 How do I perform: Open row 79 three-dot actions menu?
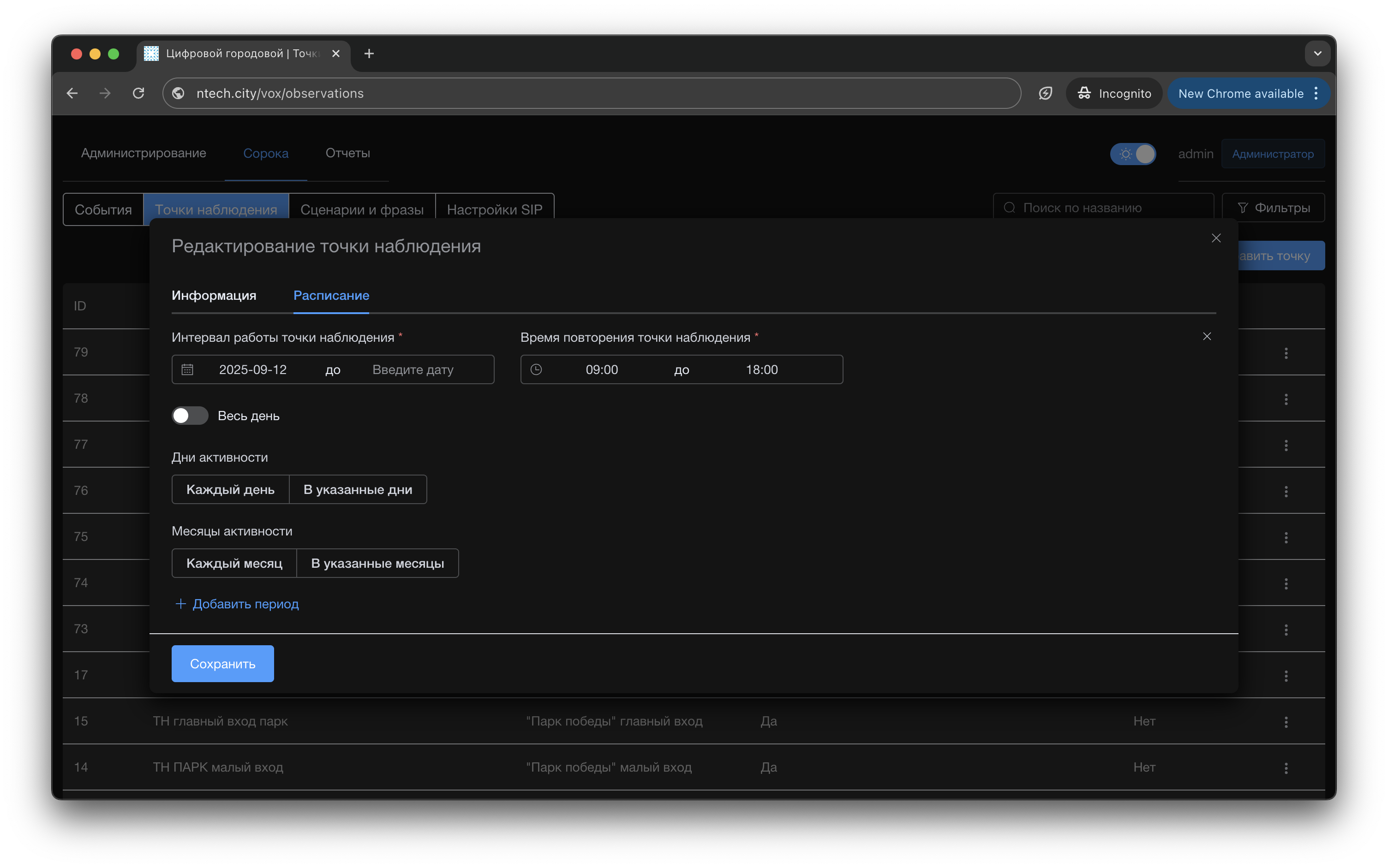[x=1286, y=353]
